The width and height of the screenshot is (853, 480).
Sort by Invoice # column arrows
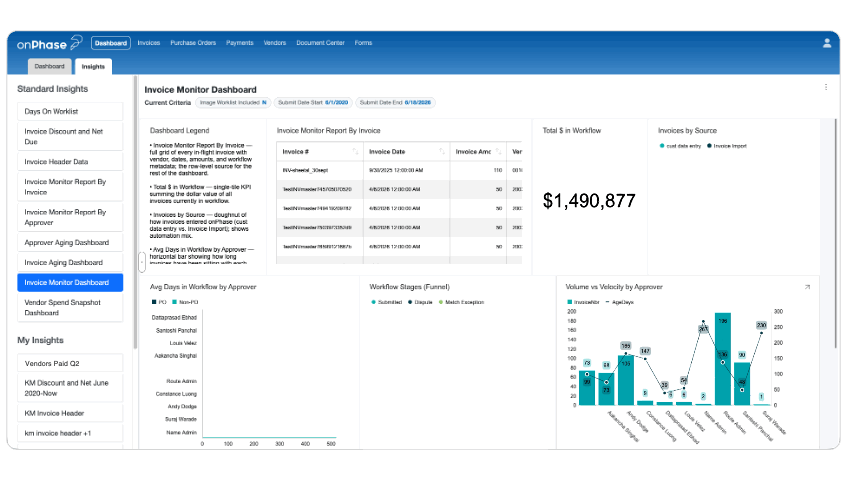[x=355, y=151]
